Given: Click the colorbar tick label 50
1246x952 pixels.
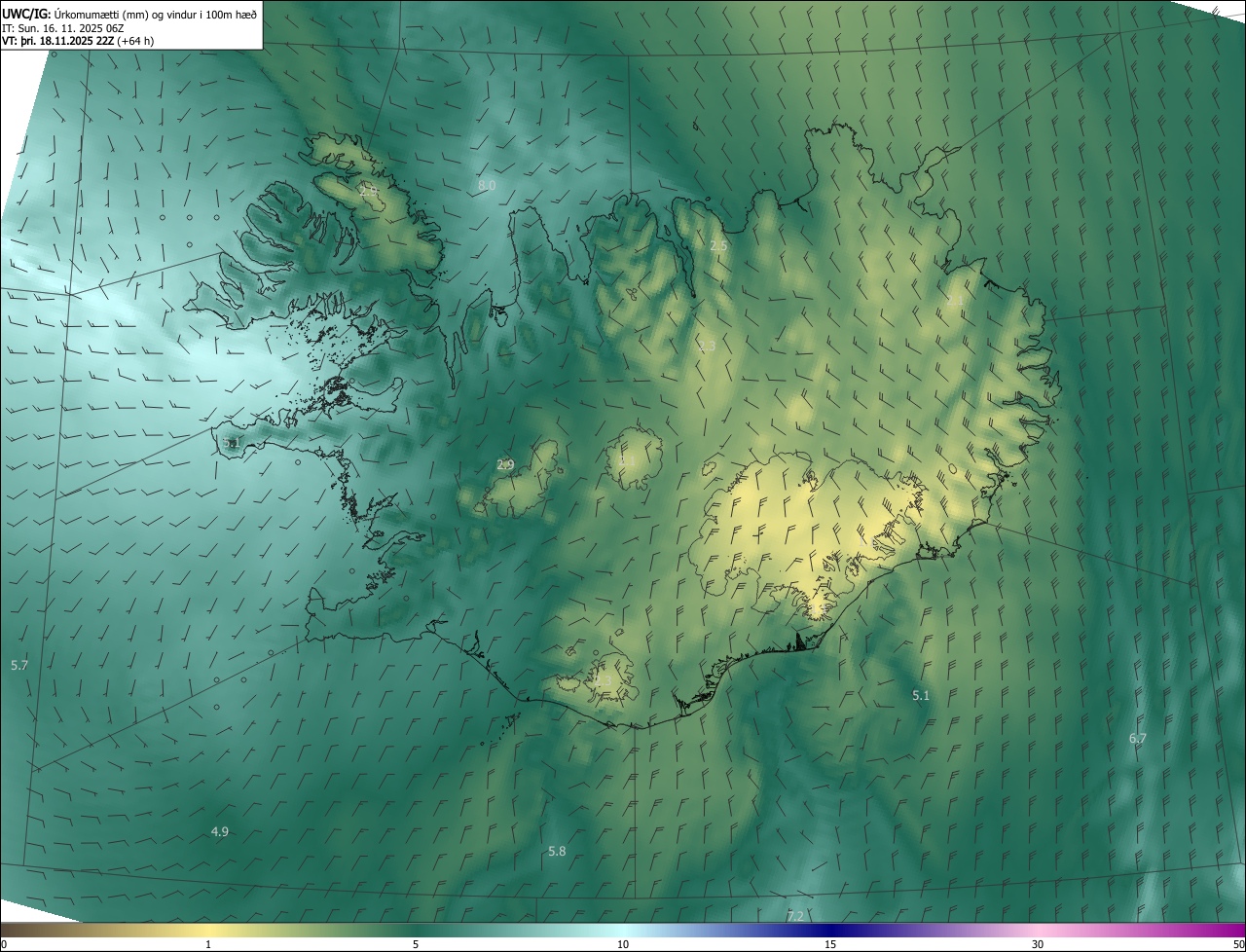Looking at the screenshot, I should click(x=1238, y=944).
